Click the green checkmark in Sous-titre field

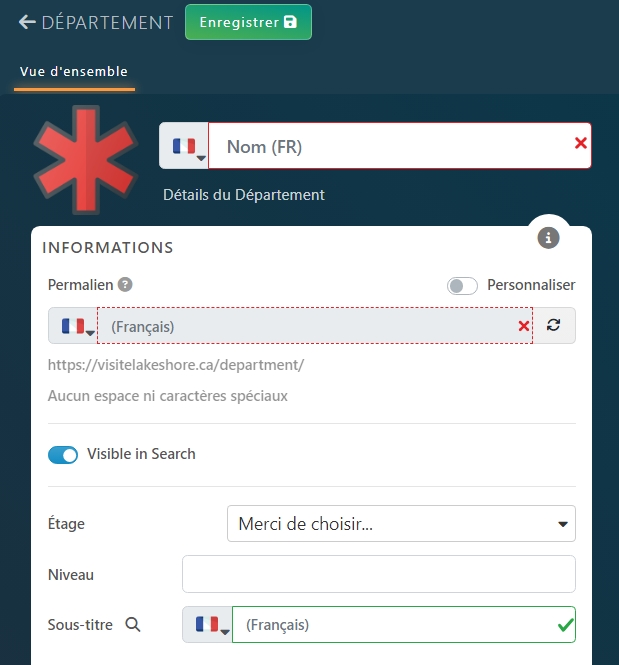click(x=565, y=625)
